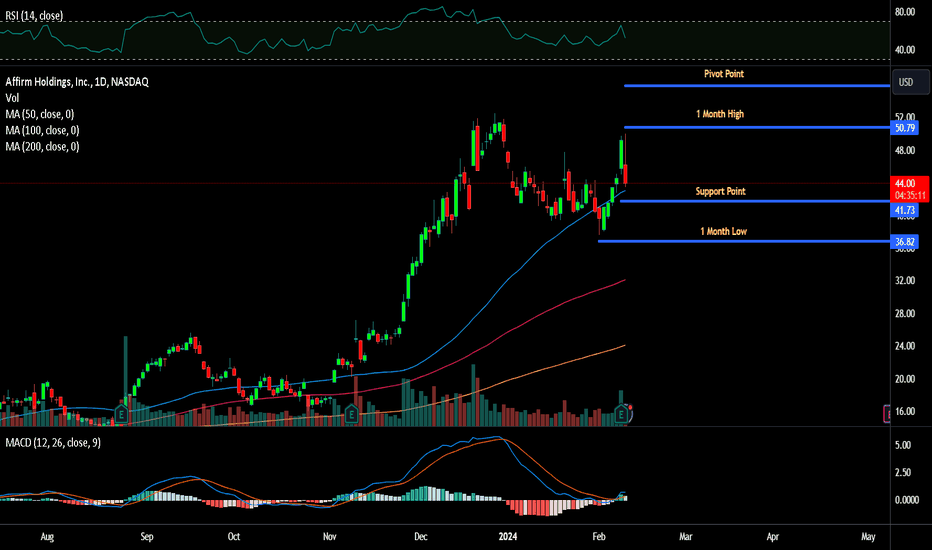Viewport: 932px width, 550px height.
Task: Click the 28.00 price scale value
Action: [x=905, y=313]
